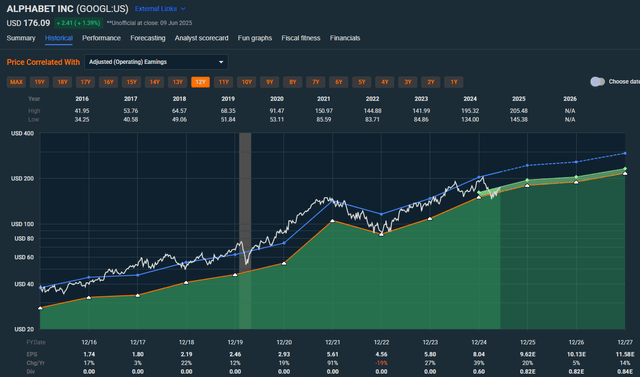
Task: Expand the Adjusted (Operating) Earnings combo box
Action: pos(156,62)
